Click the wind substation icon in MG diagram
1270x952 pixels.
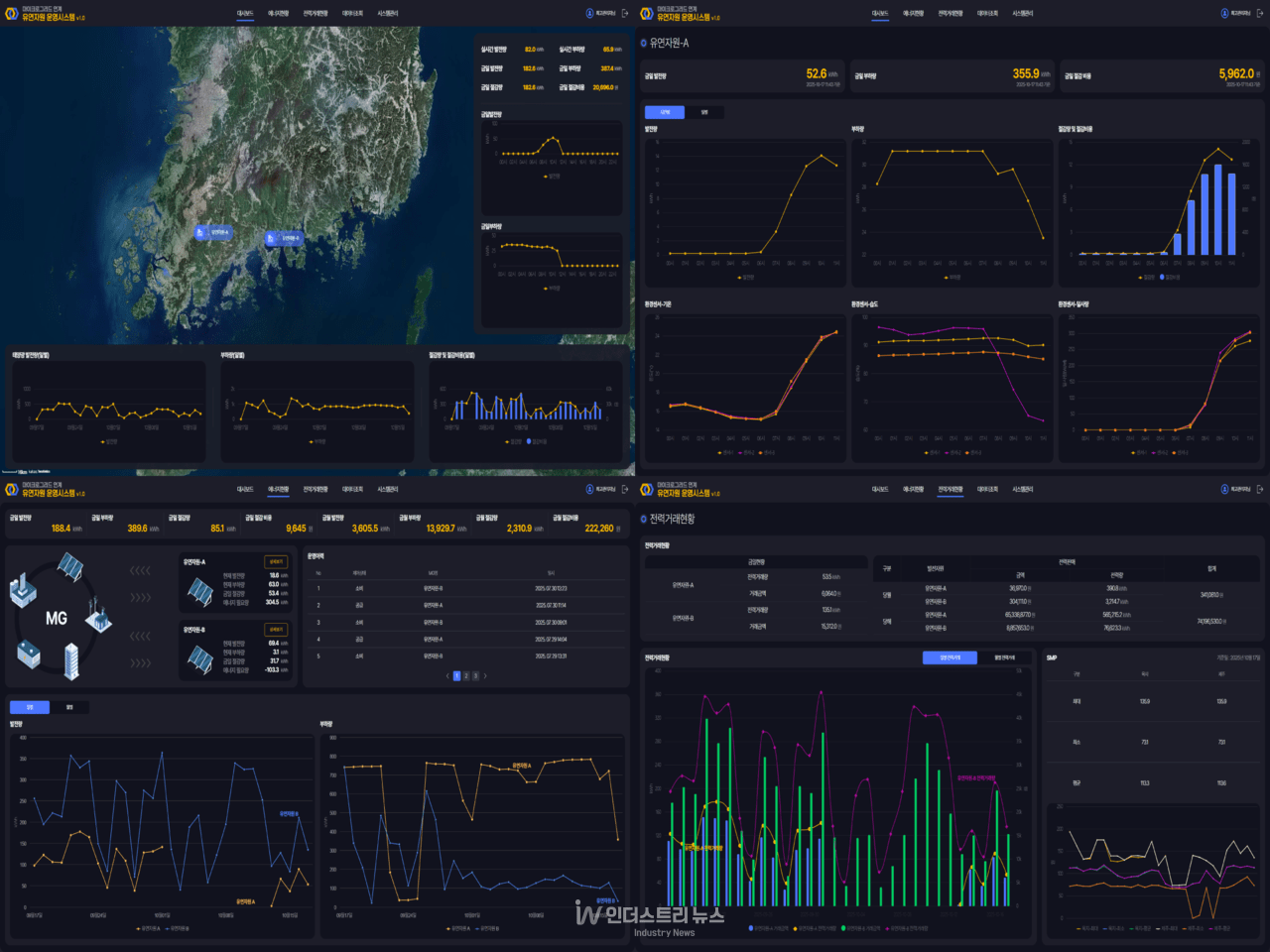tap(98, 616)
